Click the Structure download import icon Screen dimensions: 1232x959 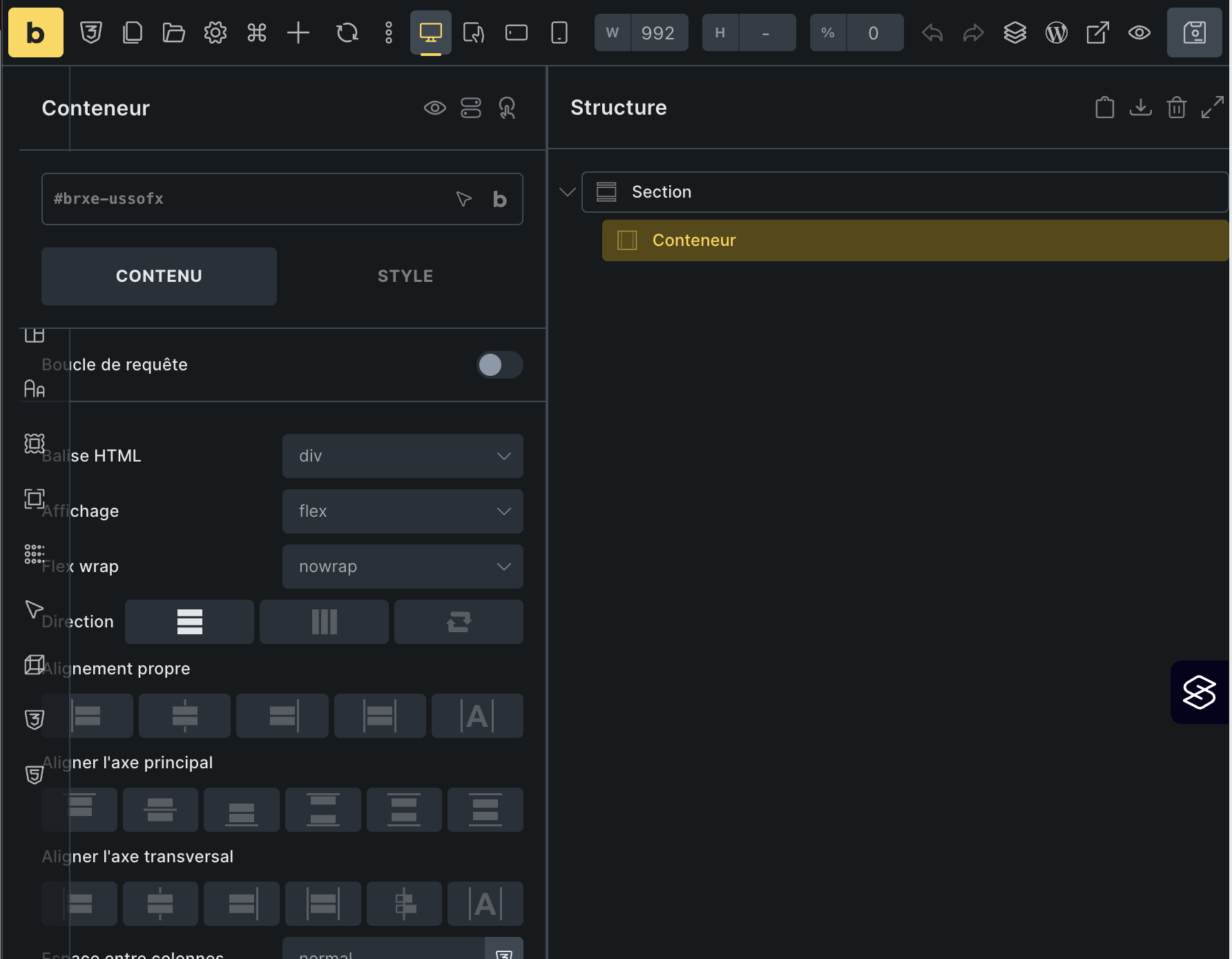click(1141, 108)
